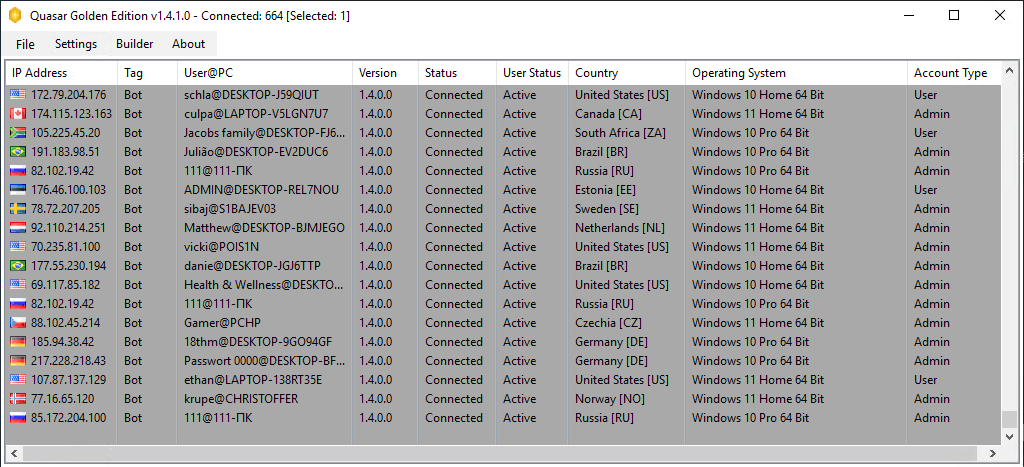Viewport: 1024px width, 467px height.
Task: Click the Norway flag icon beside 77.16.65.120
Action: pos(18,398)
